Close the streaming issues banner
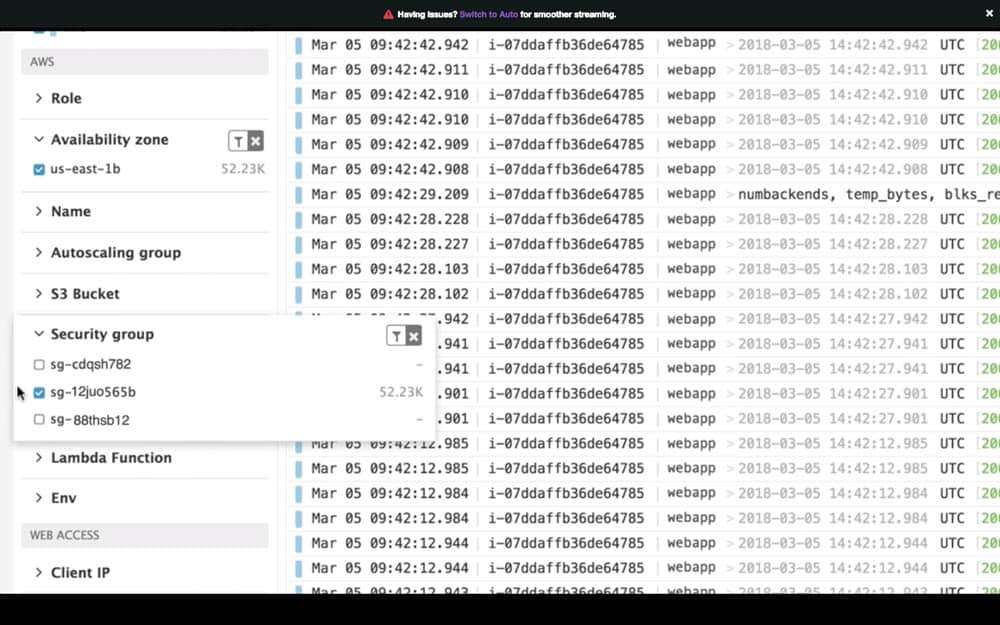The image size is (1000, 625). (x=989, y=14)
